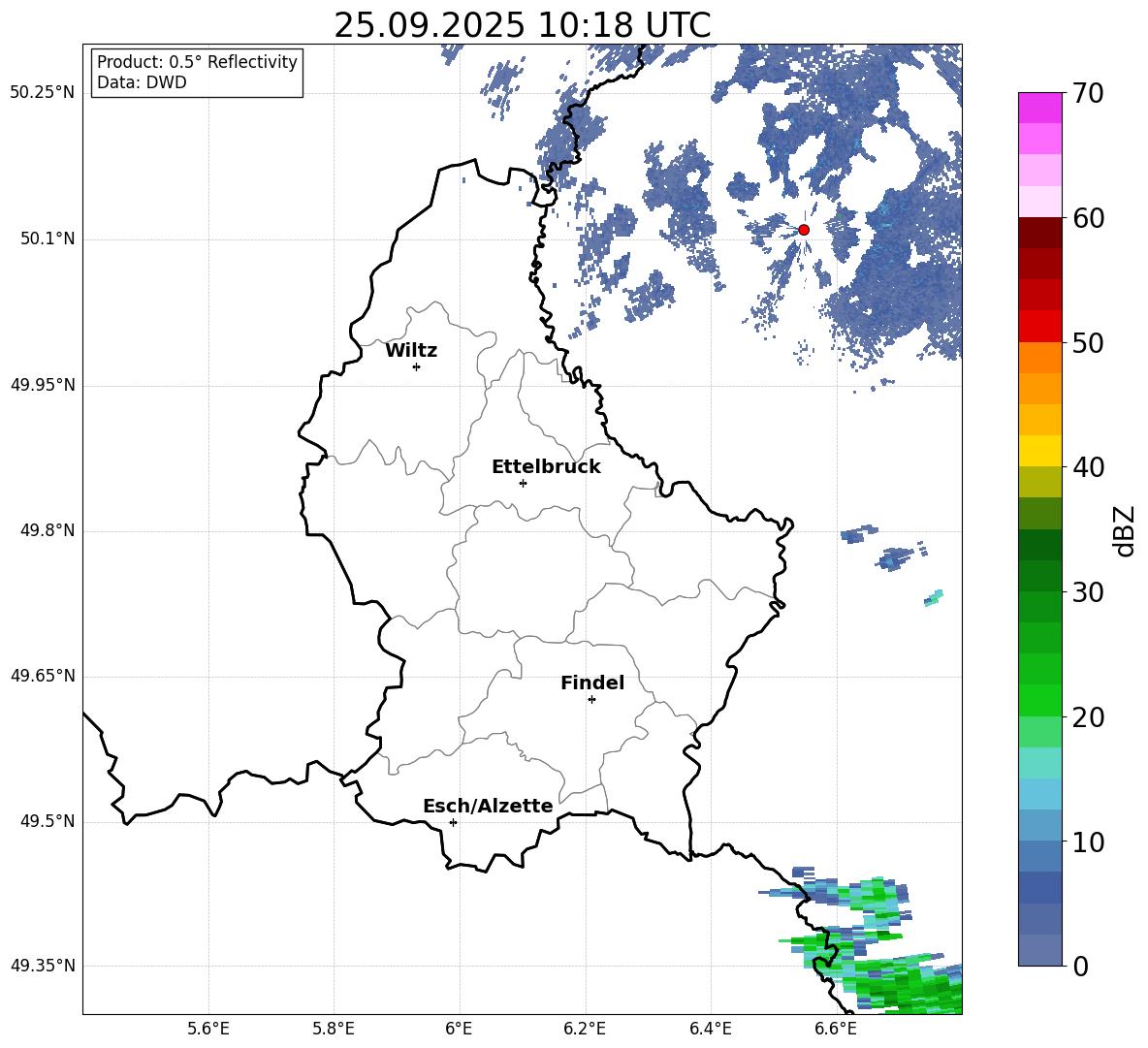
Task: Click the 6.6°E longitude label
Action: 836,1029
